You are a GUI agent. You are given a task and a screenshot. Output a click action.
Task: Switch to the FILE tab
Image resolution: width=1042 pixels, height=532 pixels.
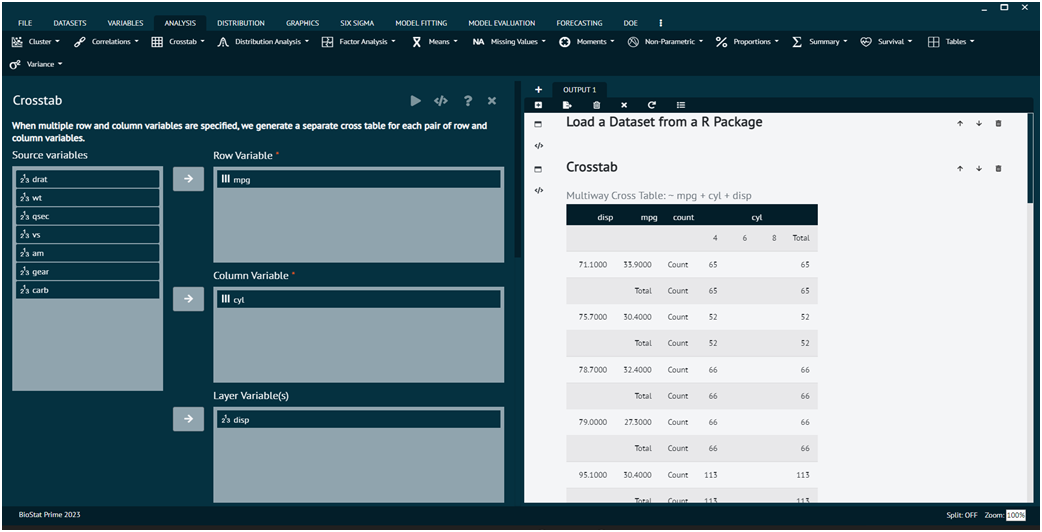(25, 23)
